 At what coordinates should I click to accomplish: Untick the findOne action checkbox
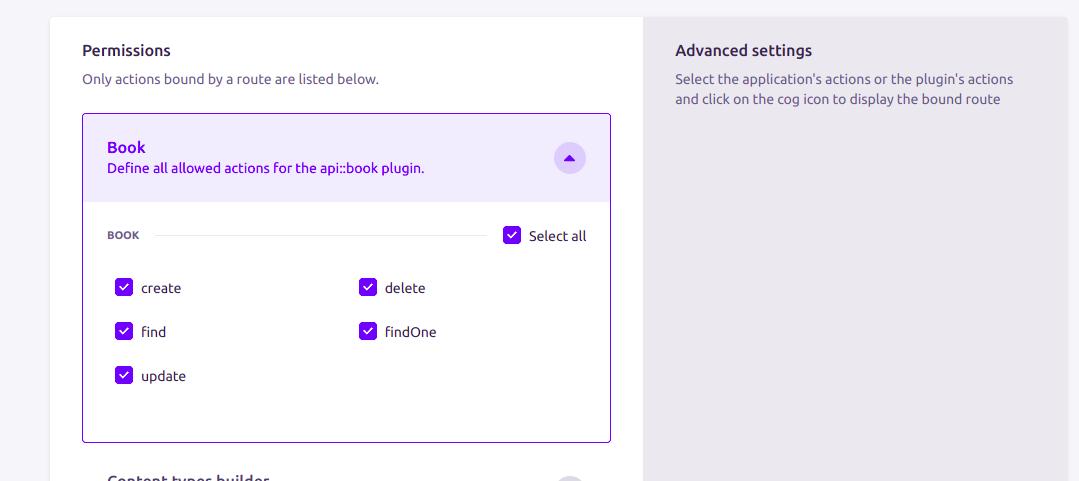368,331
